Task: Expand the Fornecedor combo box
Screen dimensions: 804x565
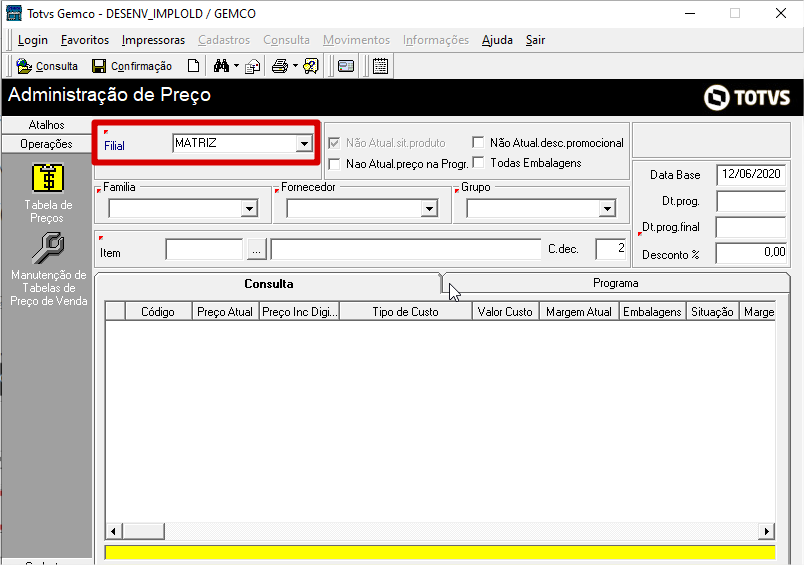Action: tap(429, 209)
